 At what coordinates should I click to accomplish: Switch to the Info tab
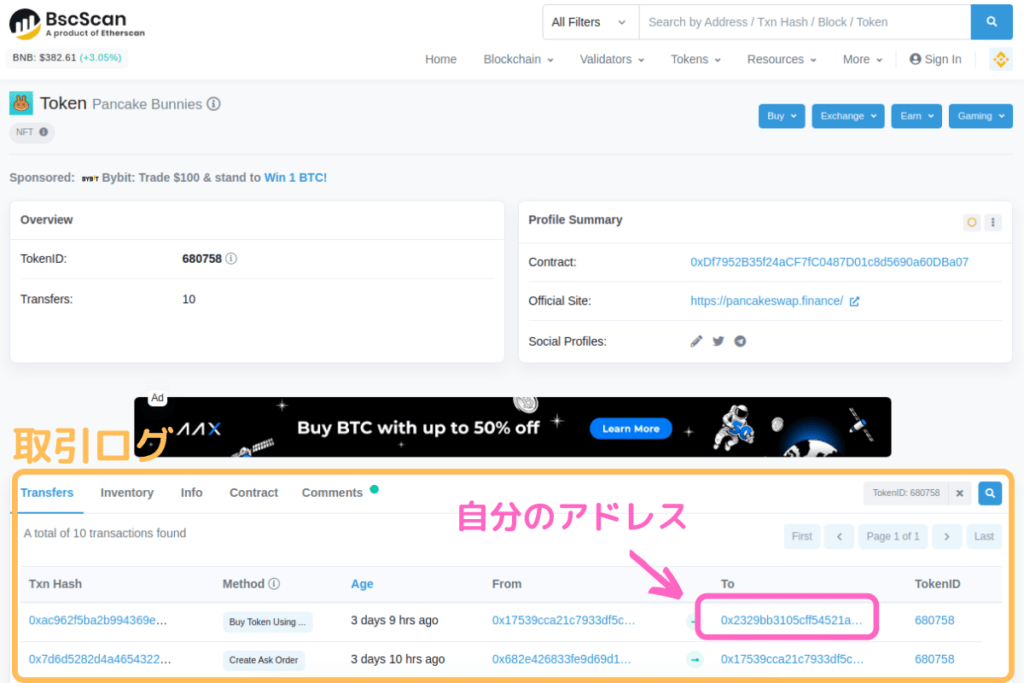191,493
